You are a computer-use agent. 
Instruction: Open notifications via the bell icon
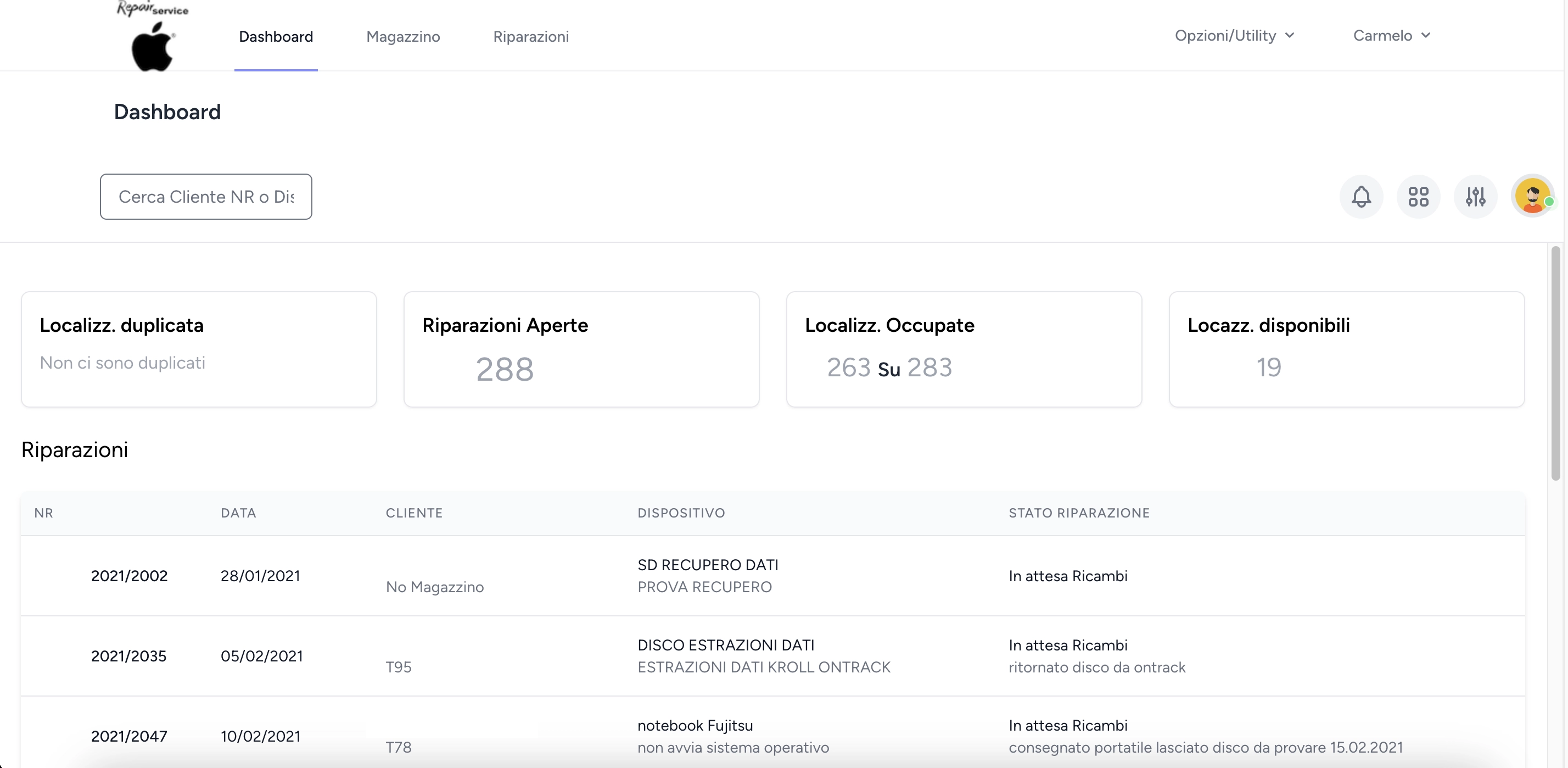point(1361,196)
